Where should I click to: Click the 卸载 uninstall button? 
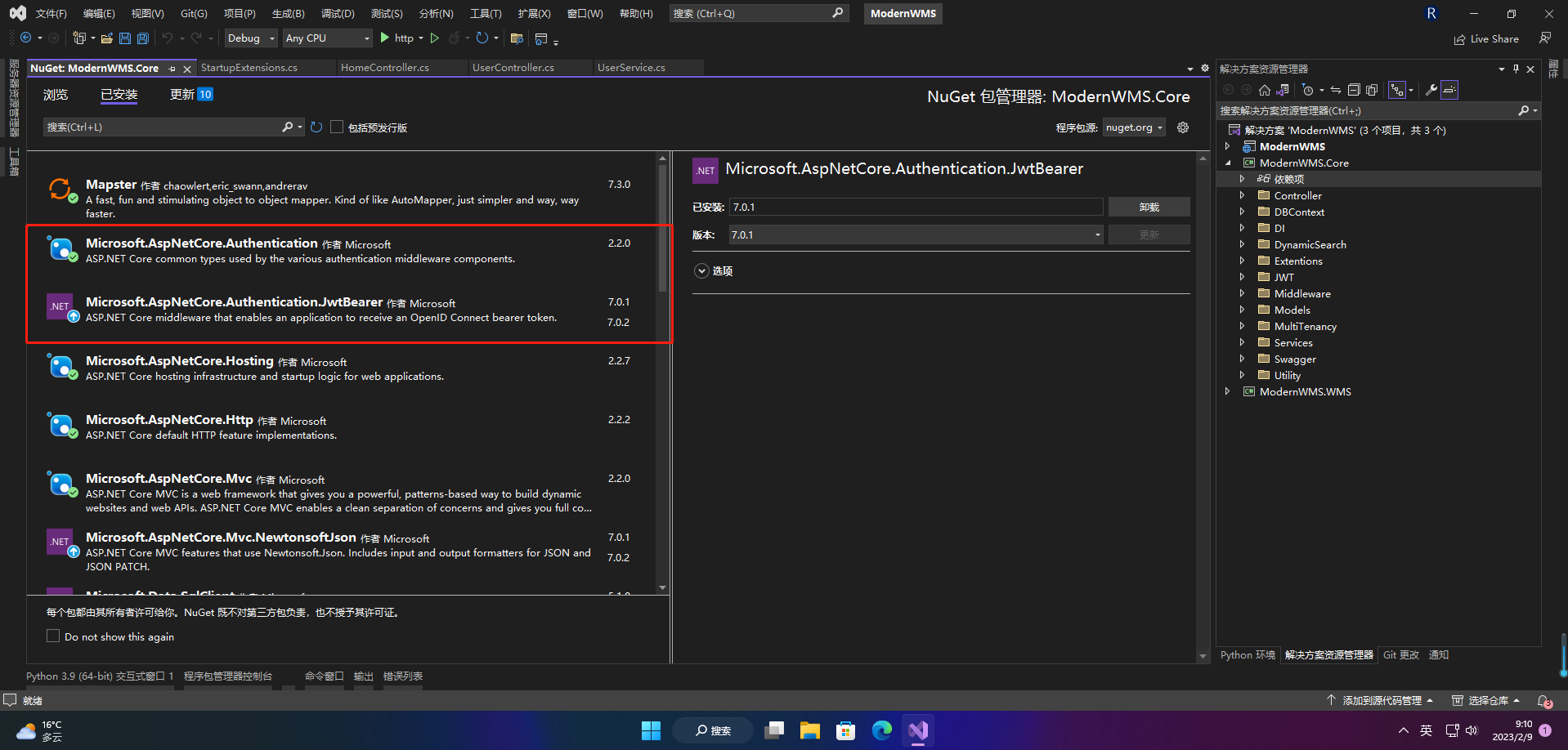pyautogui.click(x=1149, y=207)
